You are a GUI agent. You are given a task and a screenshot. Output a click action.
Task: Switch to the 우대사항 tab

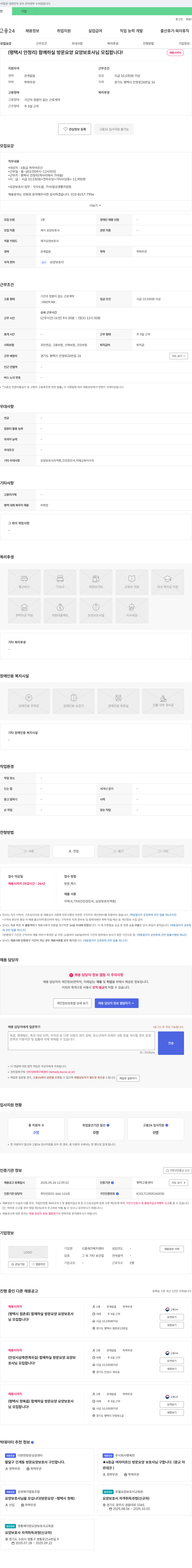[x=77, y=44]
